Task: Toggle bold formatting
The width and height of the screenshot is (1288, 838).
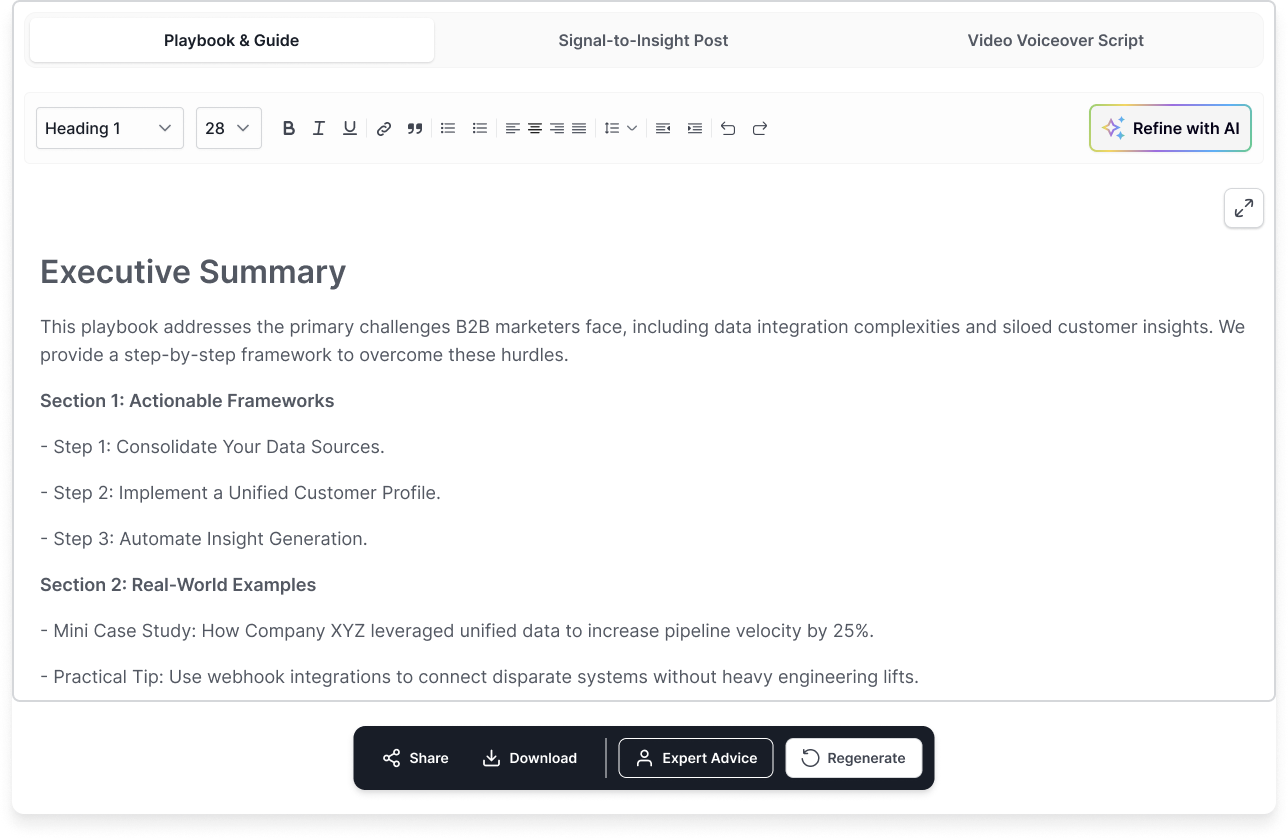Action: point(288,128)
